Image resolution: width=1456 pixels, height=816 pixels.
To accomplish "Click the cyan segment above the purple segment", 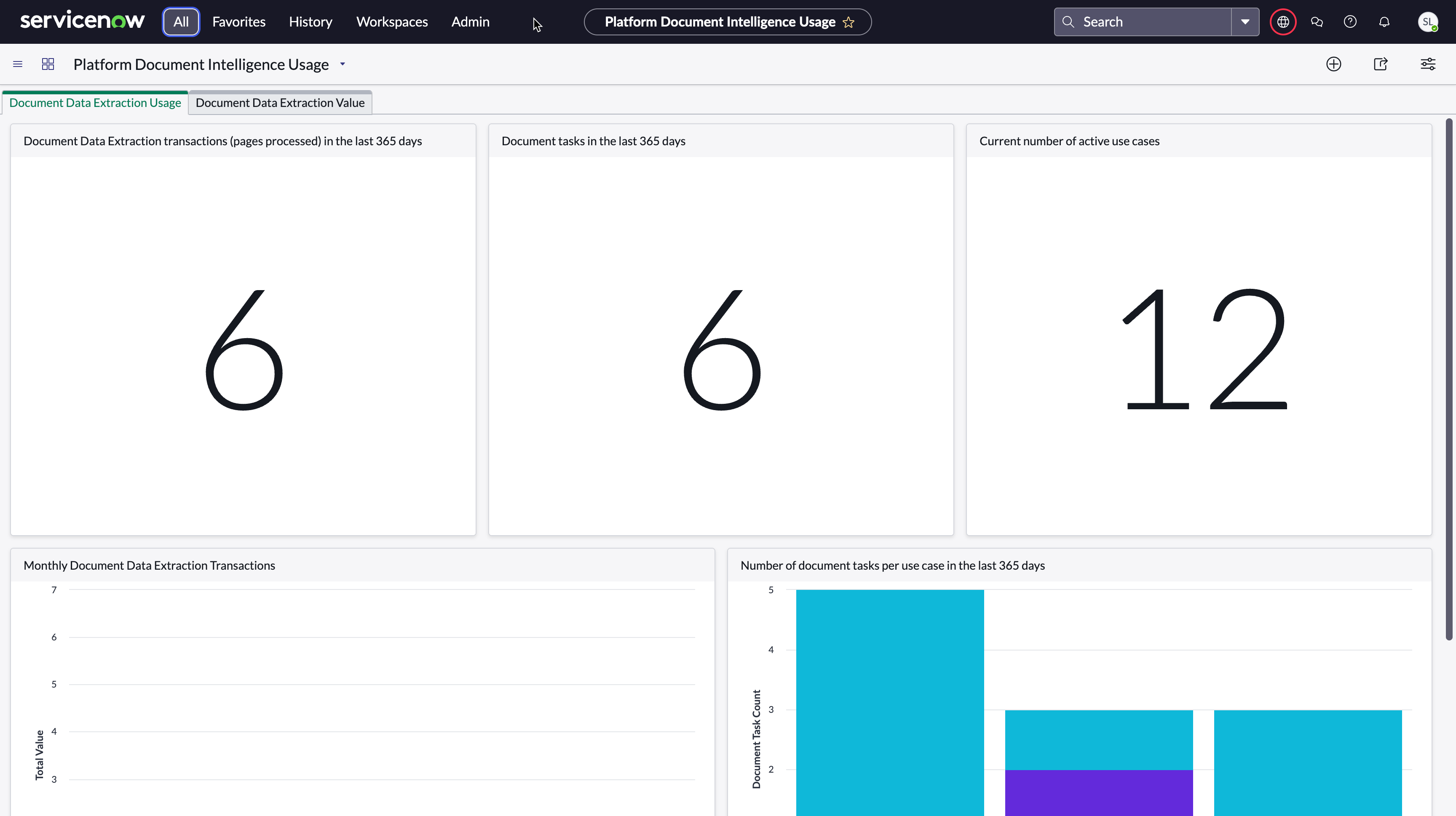I will click(1099, 740).
